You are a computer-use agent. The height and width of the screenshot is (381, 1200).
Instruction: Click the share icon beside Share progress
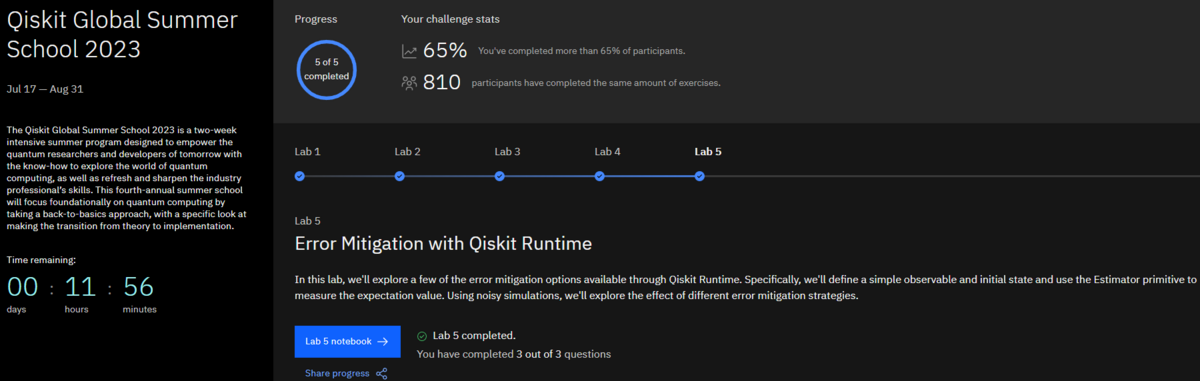[381, 373]
